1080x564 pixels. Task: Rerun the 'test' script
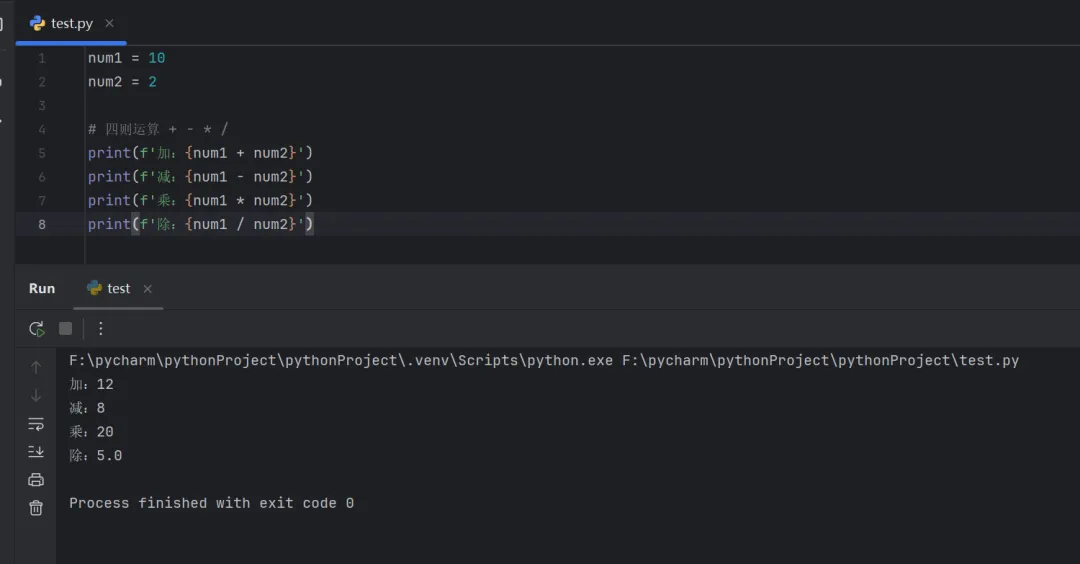36,328
